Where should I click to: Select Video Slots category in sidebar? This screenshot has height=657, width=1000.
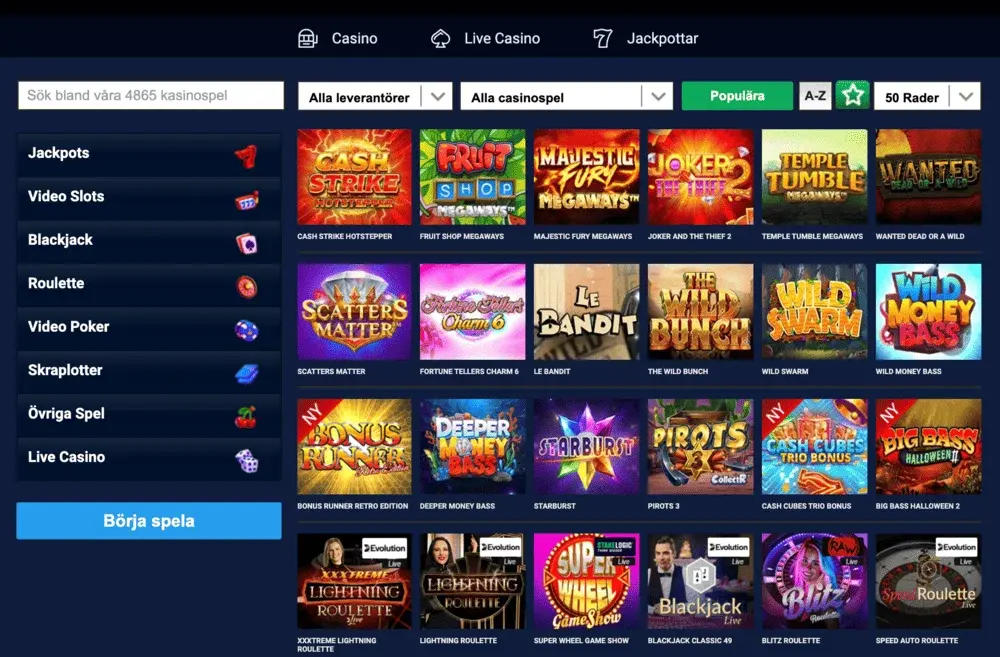[149, 197]
